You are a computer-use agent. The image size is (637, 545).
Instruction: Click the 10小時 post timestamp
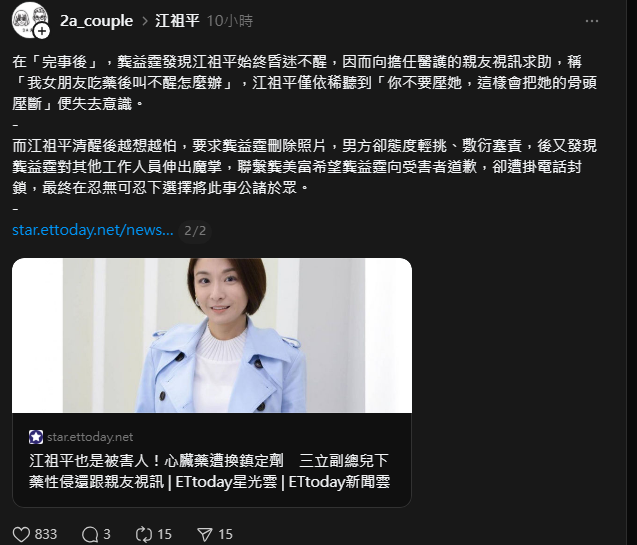pos(230,21)
